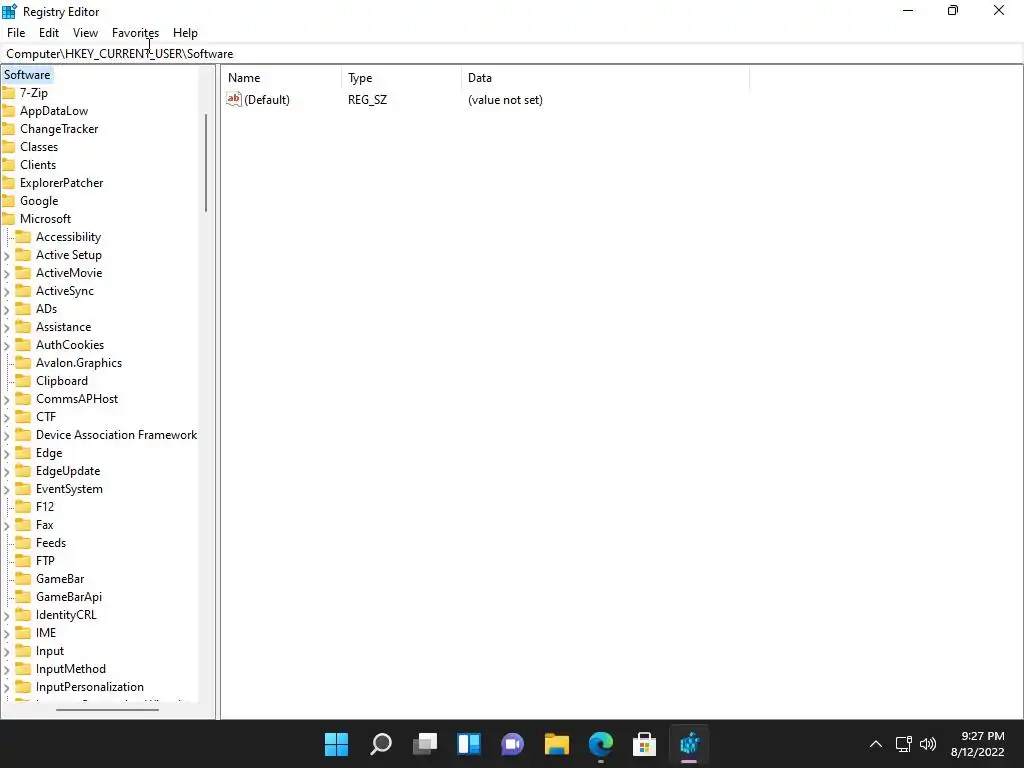Viewport: 1024px width, 768px height.
Task: Open File Explorer from taskbar
Action: click(x=557, y=744)
